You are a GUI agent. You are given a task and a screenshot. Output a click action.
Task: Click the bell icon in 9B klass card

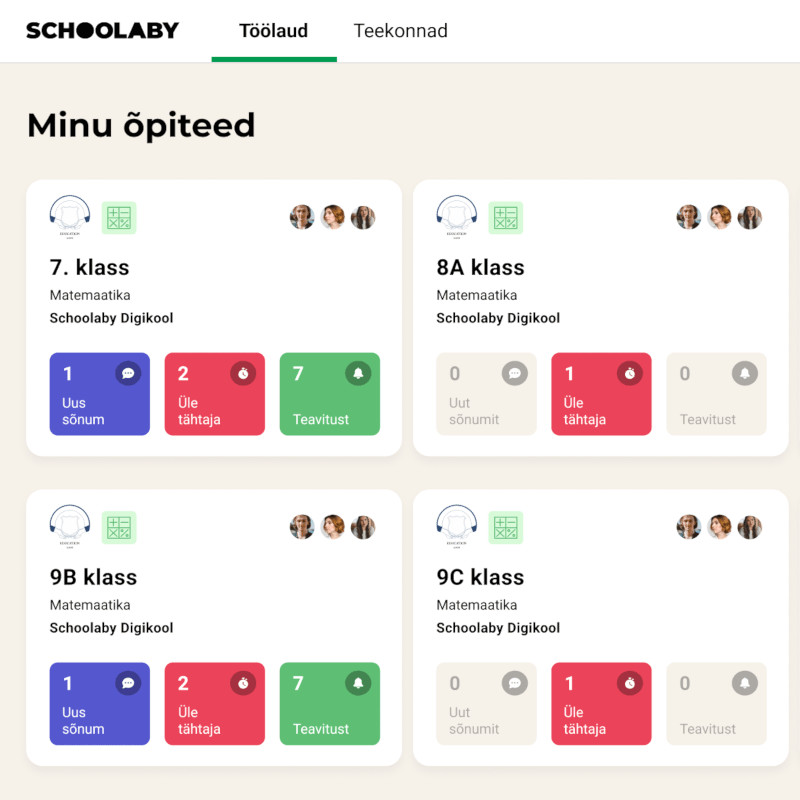point(358,684)
